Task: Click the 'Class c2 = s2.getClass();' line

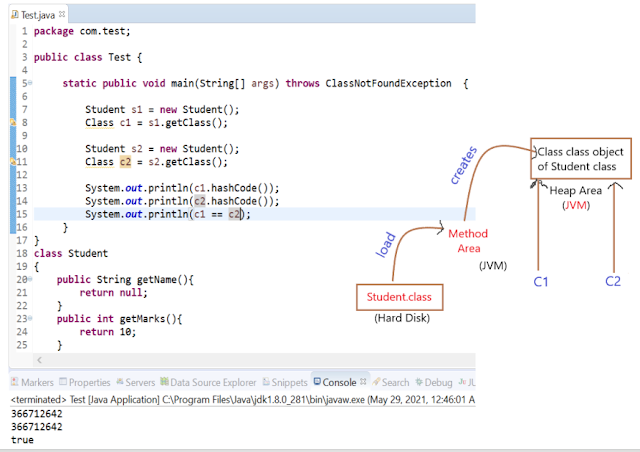Action: click(x=156, y=162)
